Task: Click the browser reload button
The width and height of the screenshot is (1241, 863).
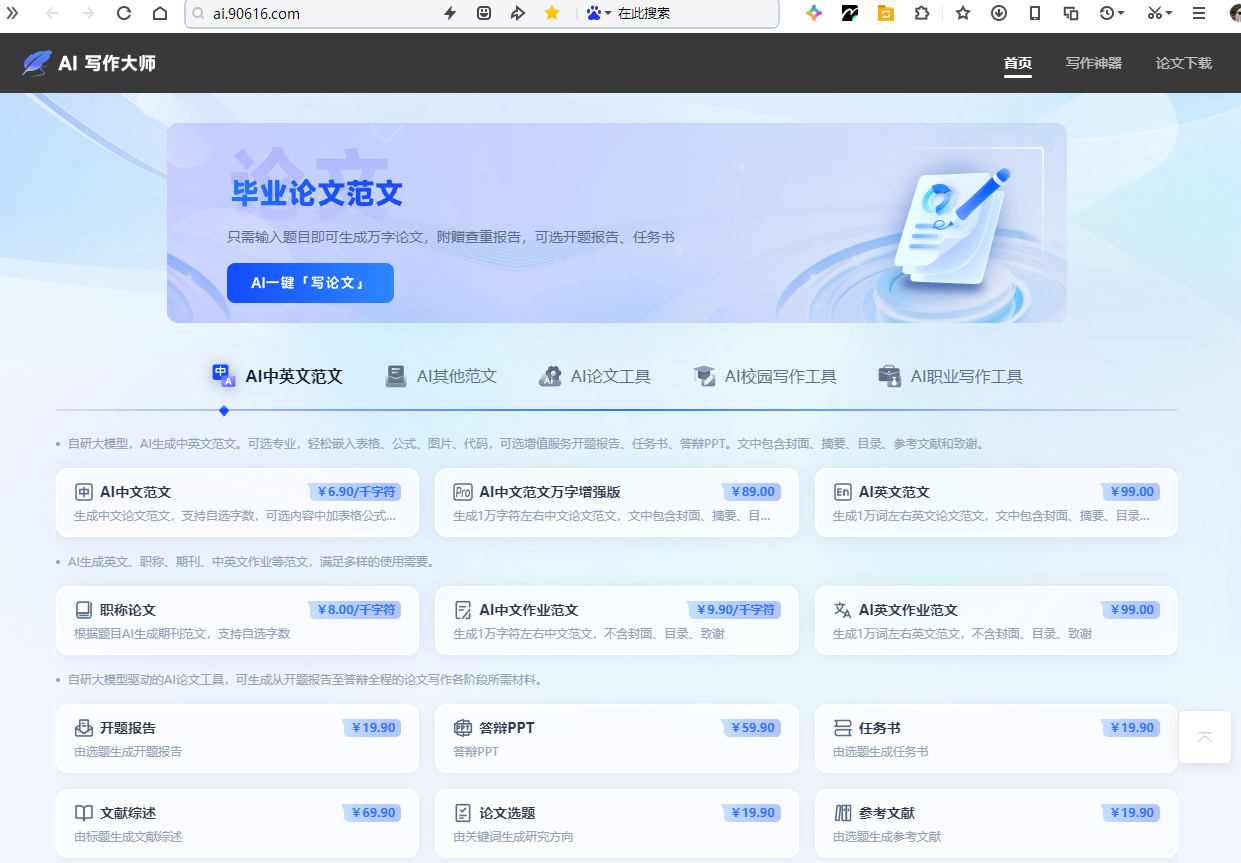Action: [124, 13]
